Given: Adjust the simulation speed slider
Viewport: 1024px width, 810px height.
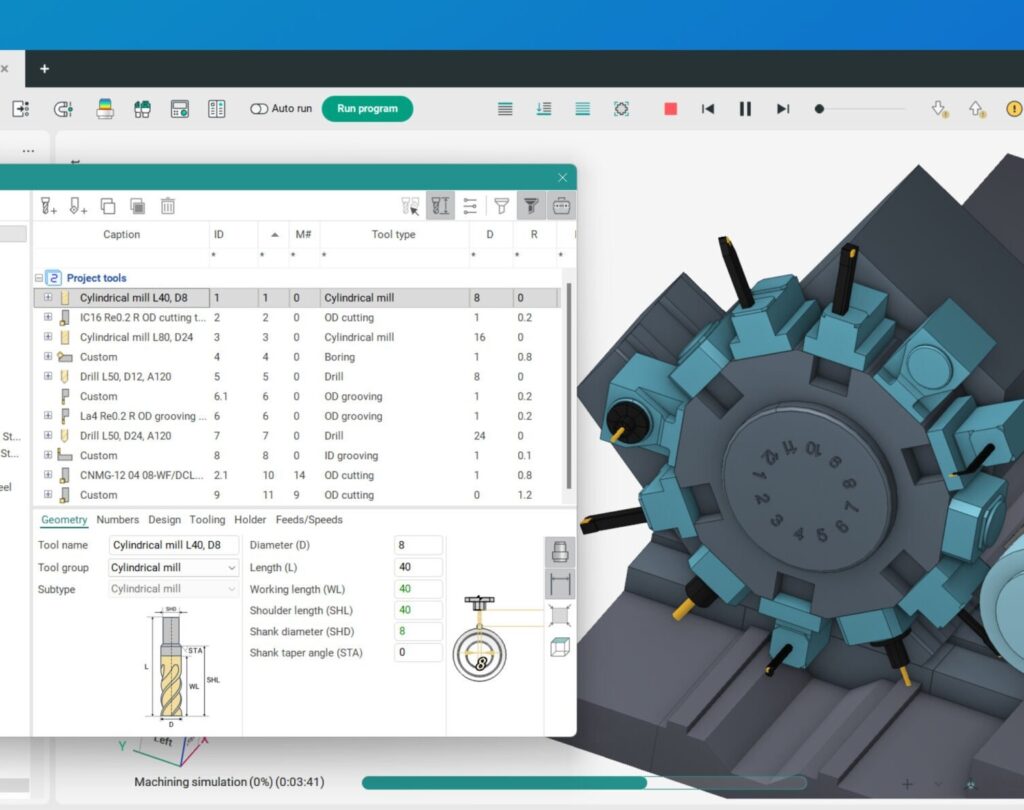Looking at the screenshot, I should point(820,109).
